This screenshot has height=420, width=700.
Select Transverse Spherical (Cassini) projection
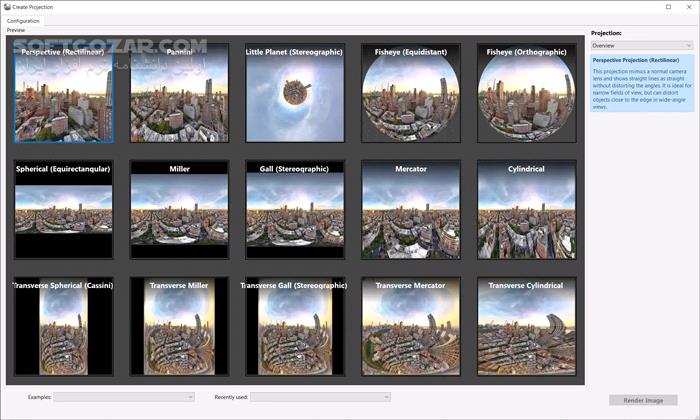click(x=64, y=326)
